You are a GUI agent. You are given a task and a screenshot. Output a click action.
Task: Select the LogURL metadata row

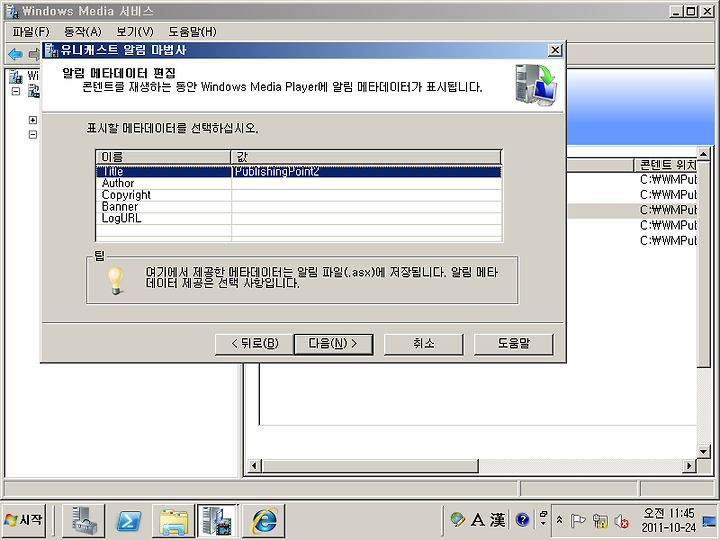pos(298,219)
